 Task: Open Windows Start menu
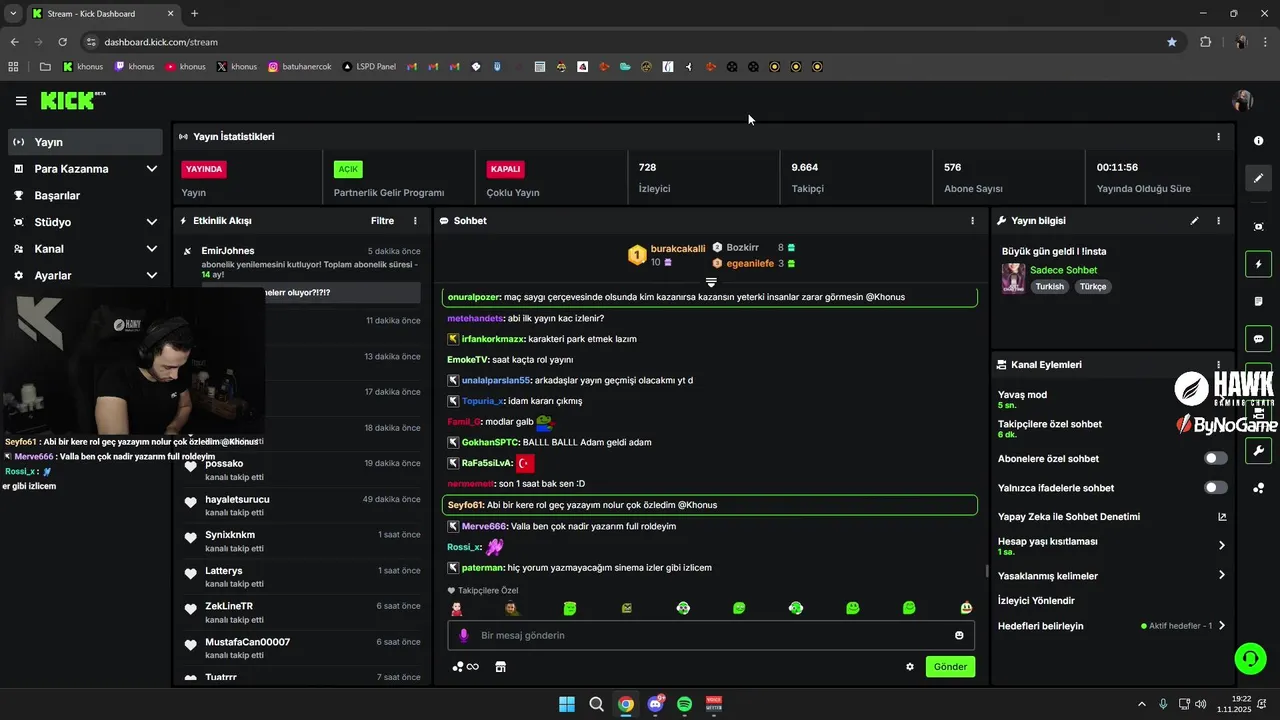tap(567, 704)
